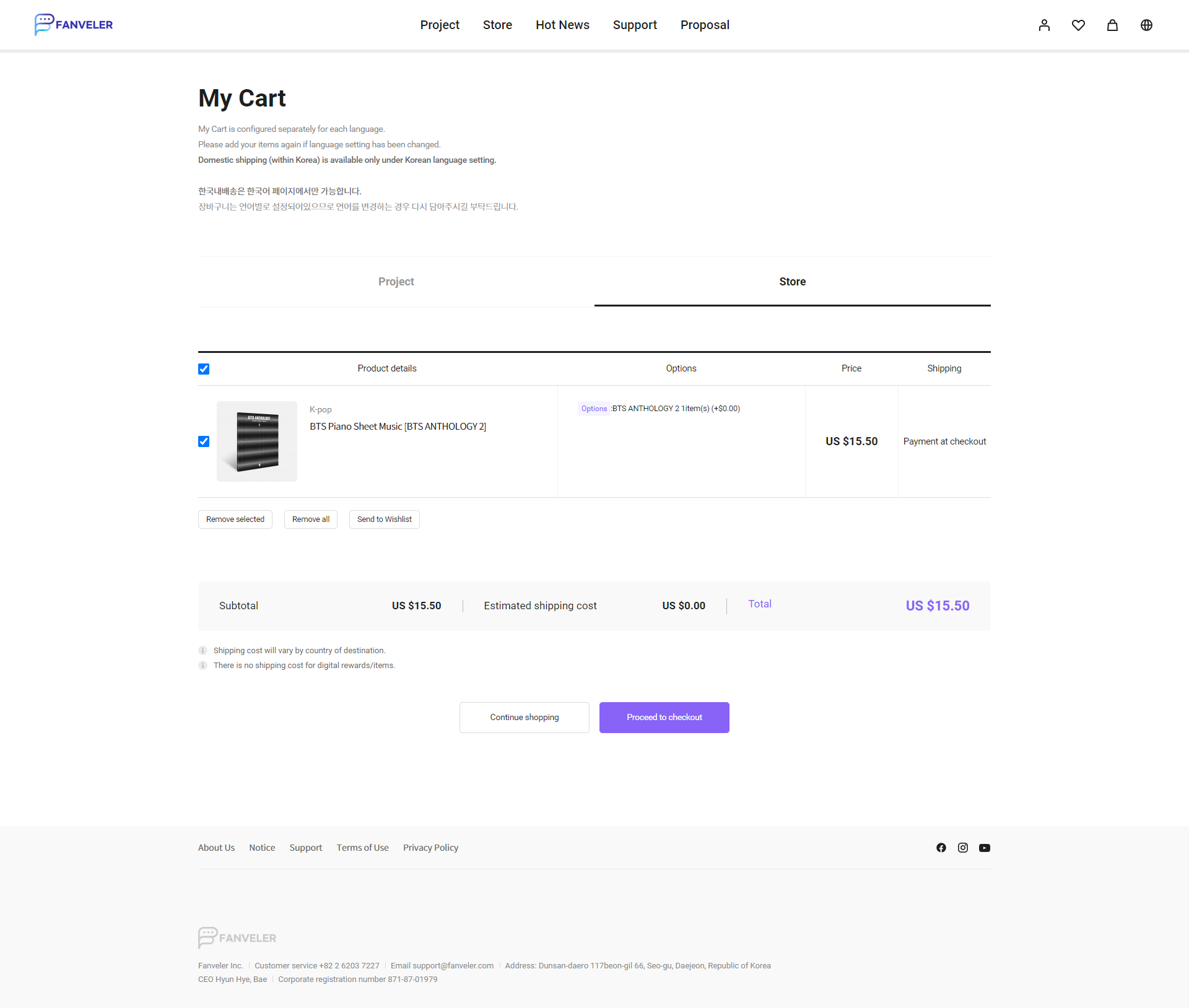Viewport: 1189px width, 1008px height.
Task: Open Support footer link
Action: point(306,848)
